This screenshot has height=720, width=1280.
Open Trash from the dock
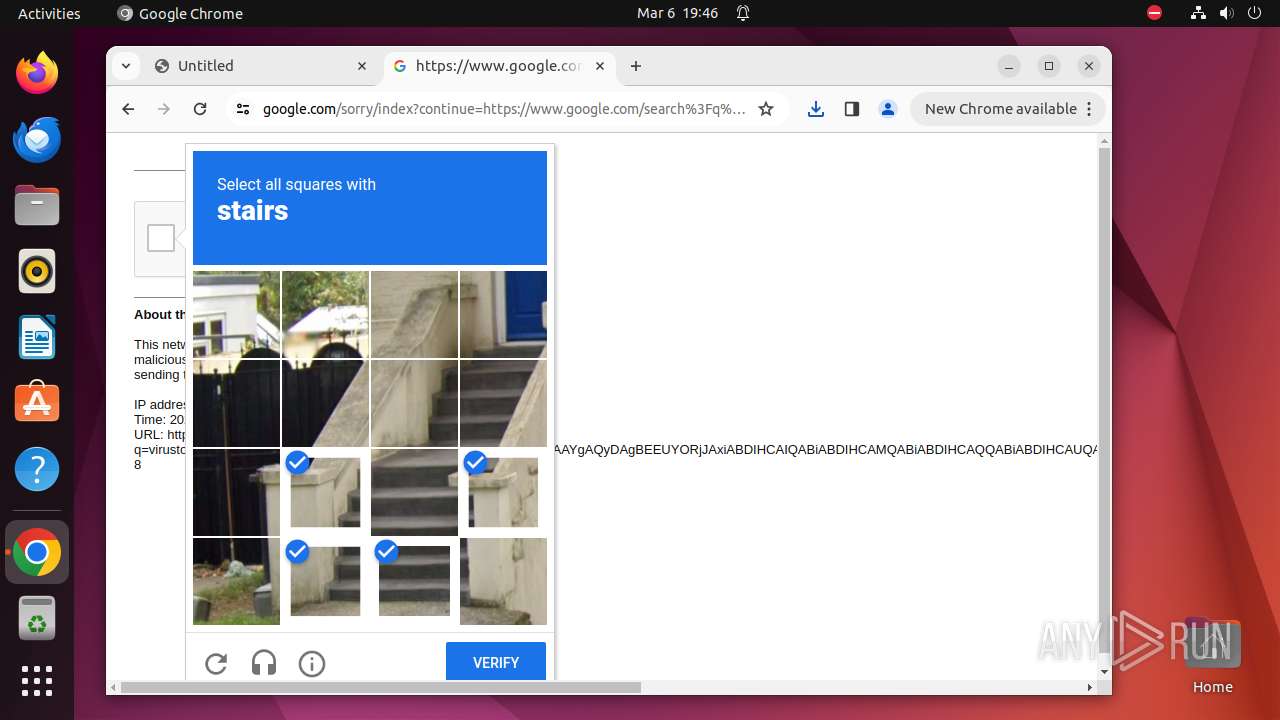(x=37, y=618)
